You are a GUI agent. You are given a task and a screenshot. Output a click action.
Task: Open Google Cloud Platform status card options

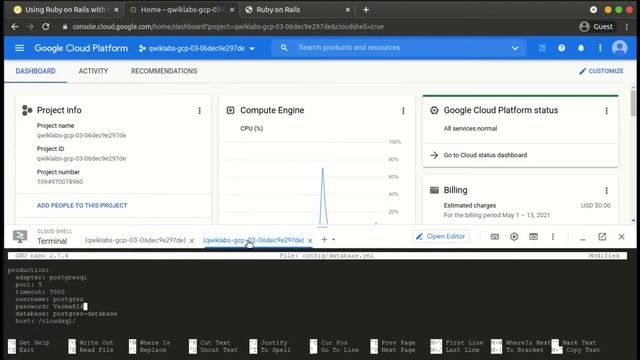pyautogui.click(x=606, y=111)
